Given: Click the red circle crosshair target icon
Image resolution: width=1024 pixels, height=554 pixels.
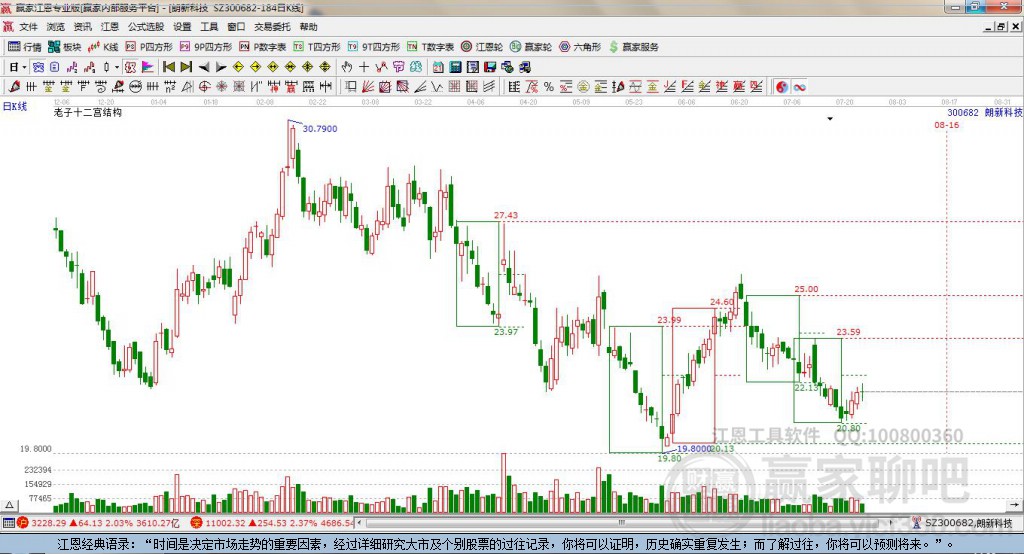Looking at the screenshot, I should (x=204, y=86).
